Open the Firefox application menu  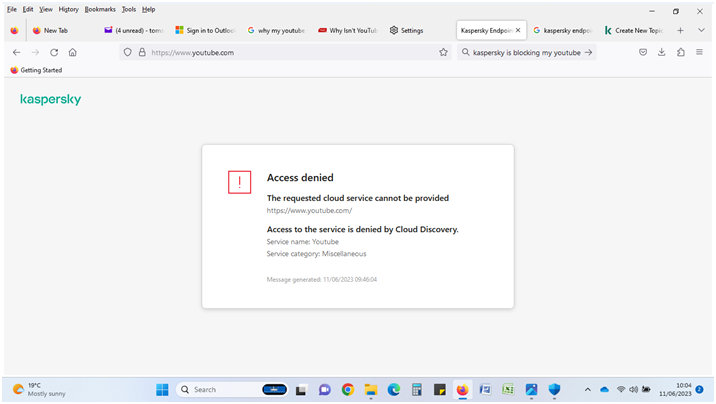click(699, 52)
